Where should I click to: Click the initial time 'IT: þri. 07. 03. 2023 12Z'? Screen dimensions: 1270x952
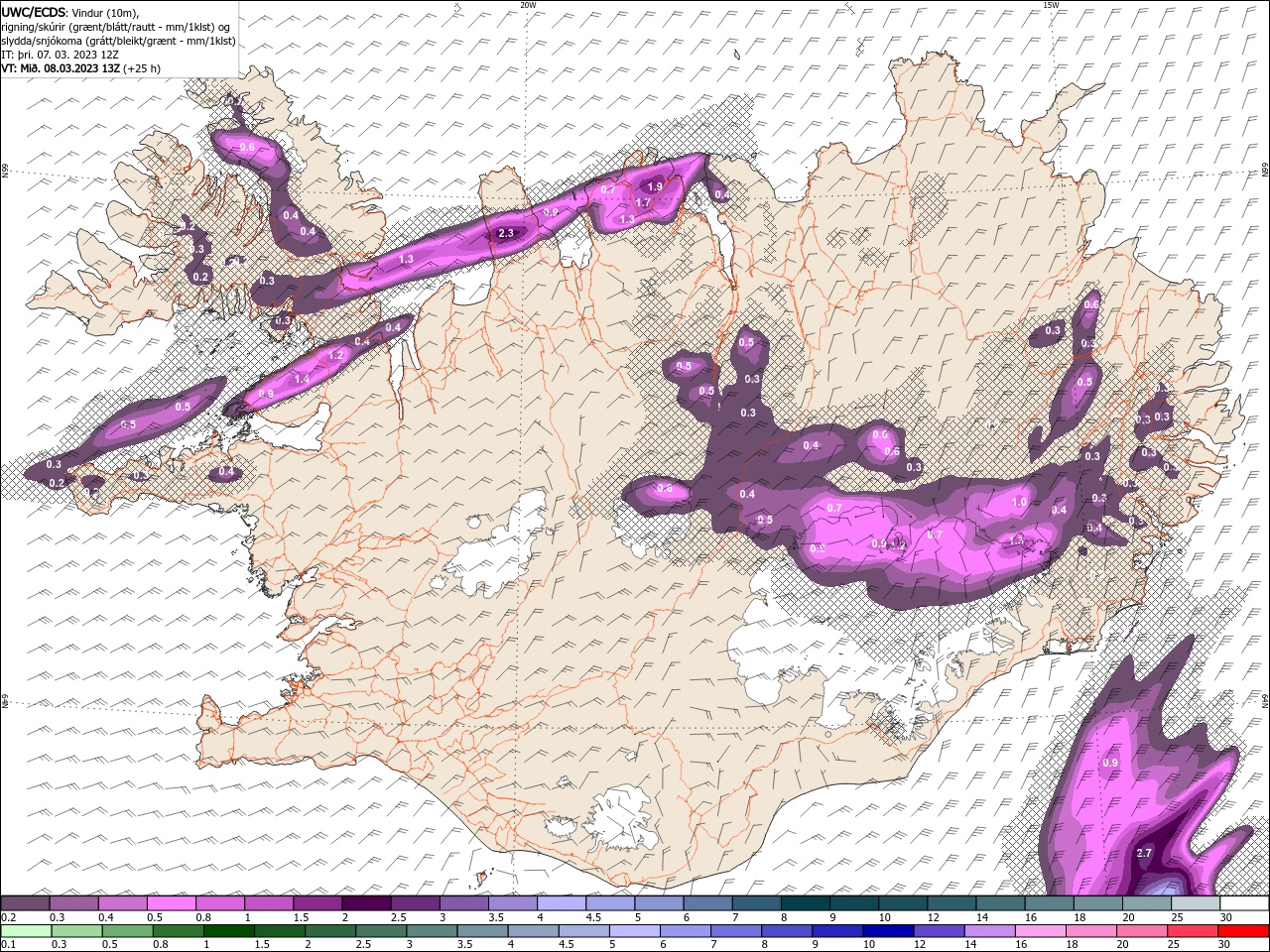61,55
